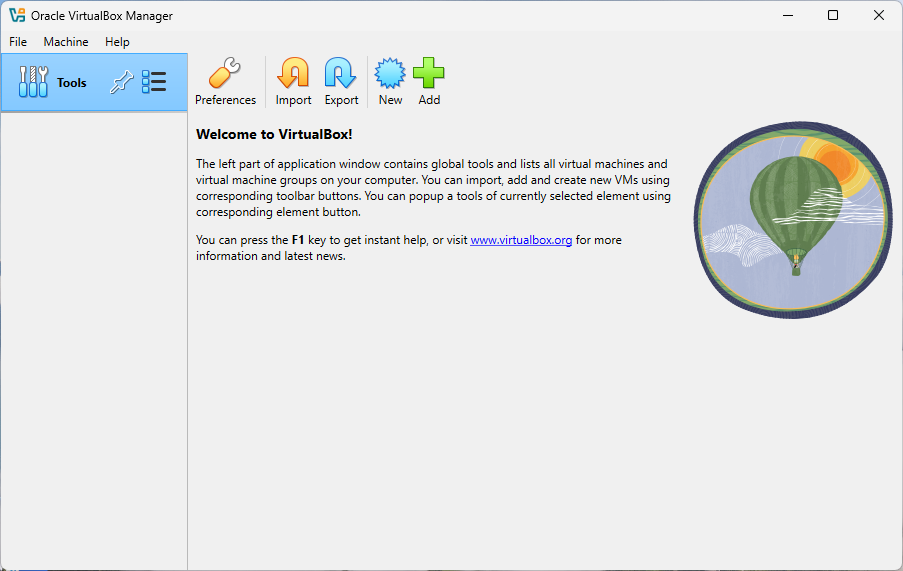
Task: Minimize the VirtualBox Manager window
Action: coord(786,15)
